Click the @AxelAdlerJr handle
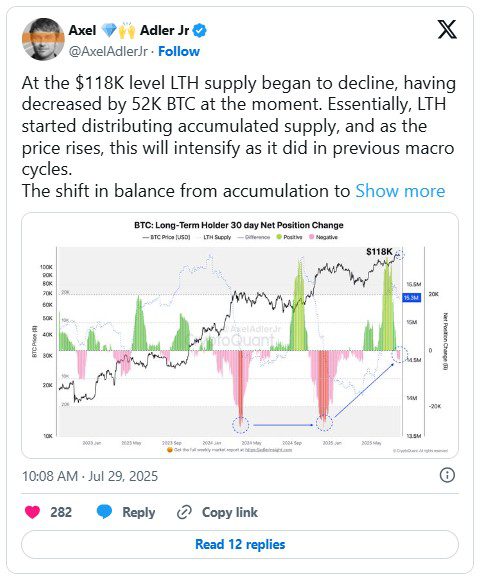 (108, 51)
